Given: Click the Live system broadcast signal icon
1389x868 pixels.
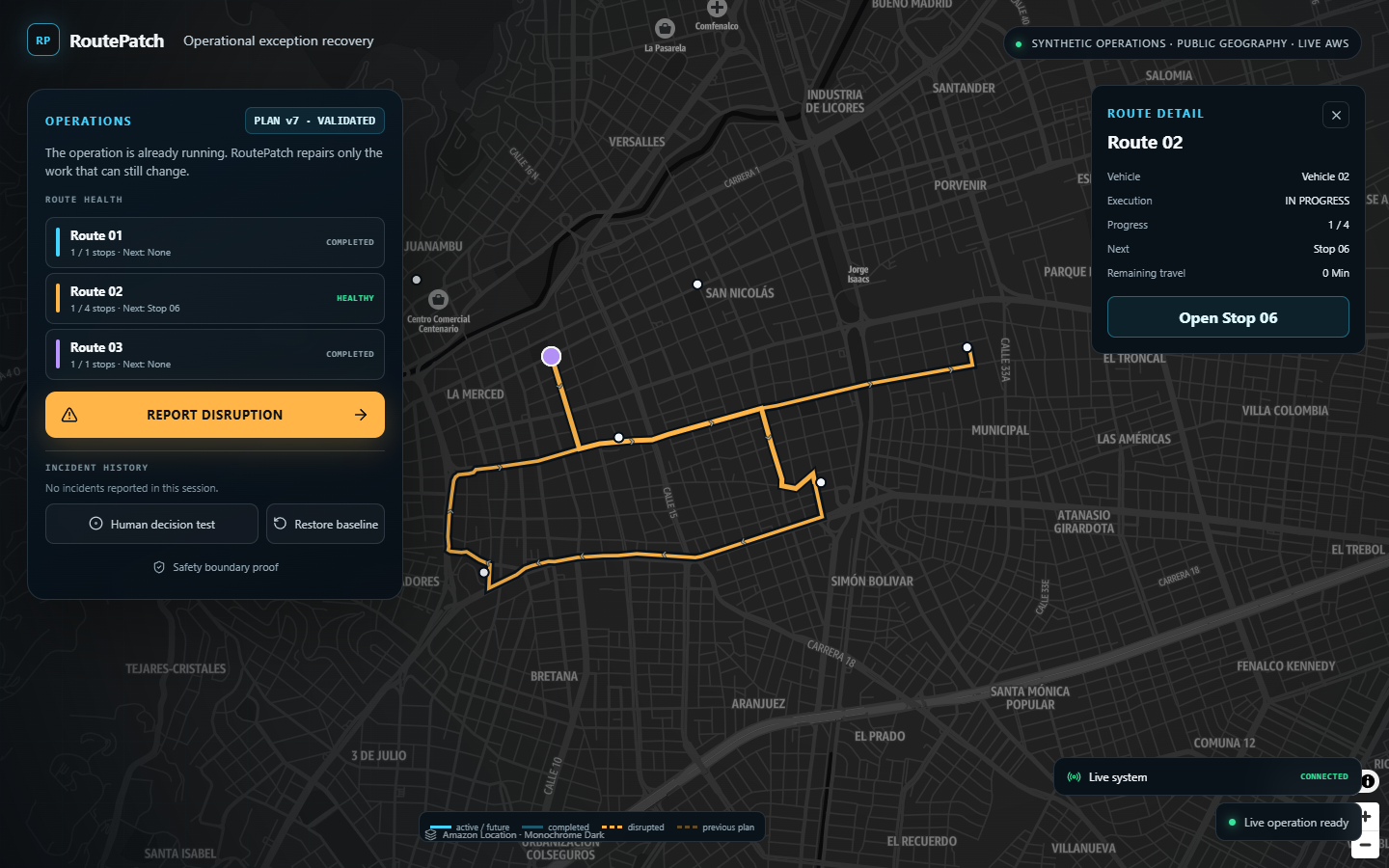Looking at the screenshot, I should pos(1074,777).
